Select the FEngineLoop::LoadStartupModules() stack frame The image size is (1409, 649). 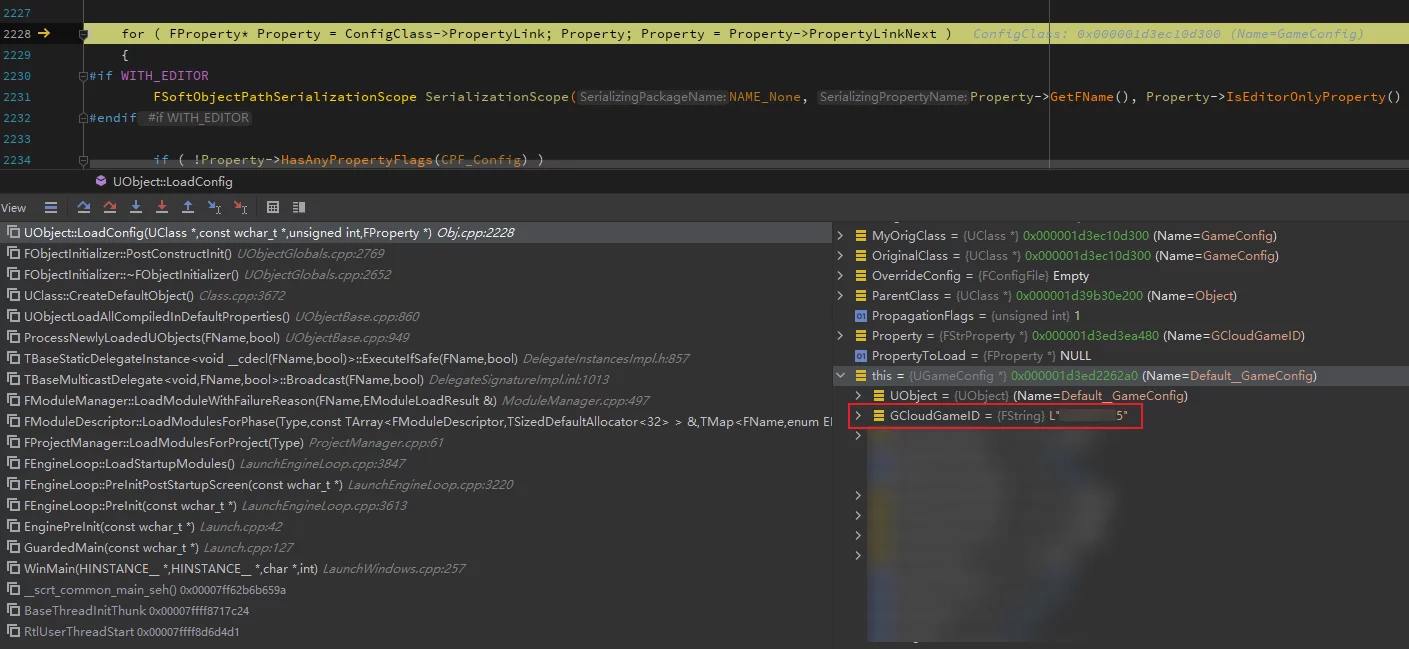[x=129, y=464]
